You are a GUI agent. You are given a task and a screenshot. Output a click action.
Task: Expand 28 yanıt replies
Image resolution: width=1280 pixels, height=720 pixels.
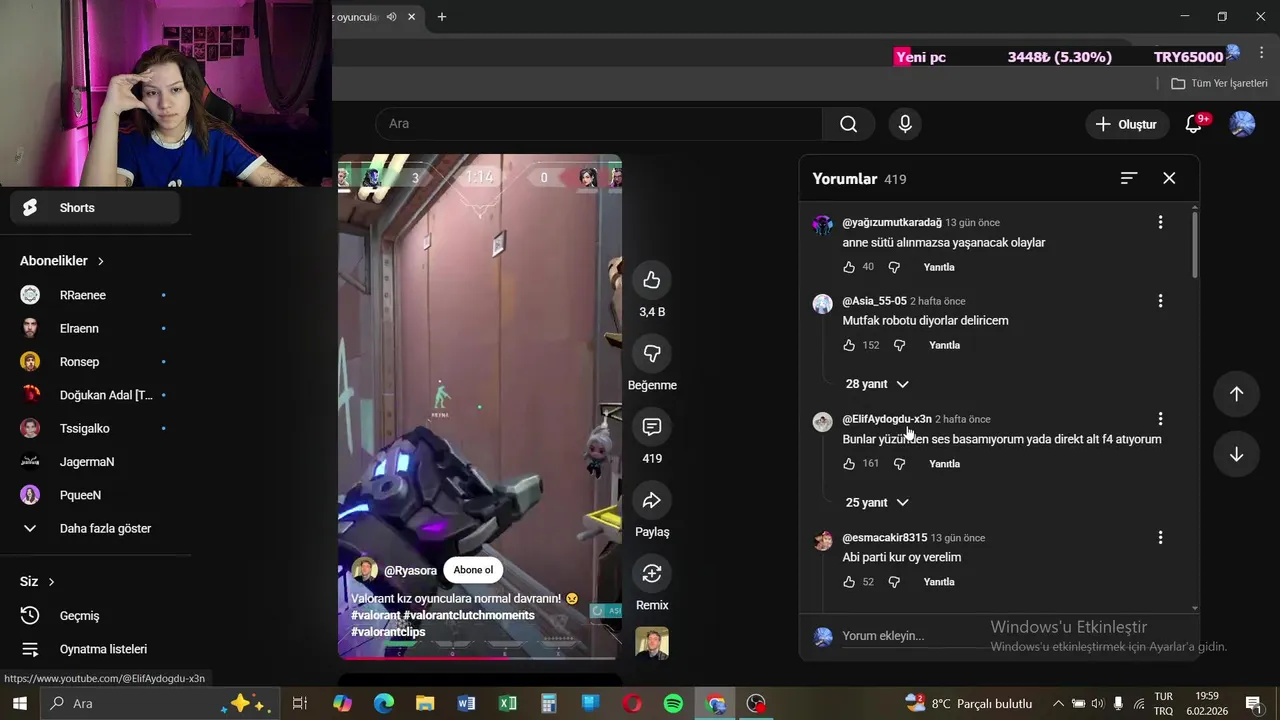coord(877,384)
